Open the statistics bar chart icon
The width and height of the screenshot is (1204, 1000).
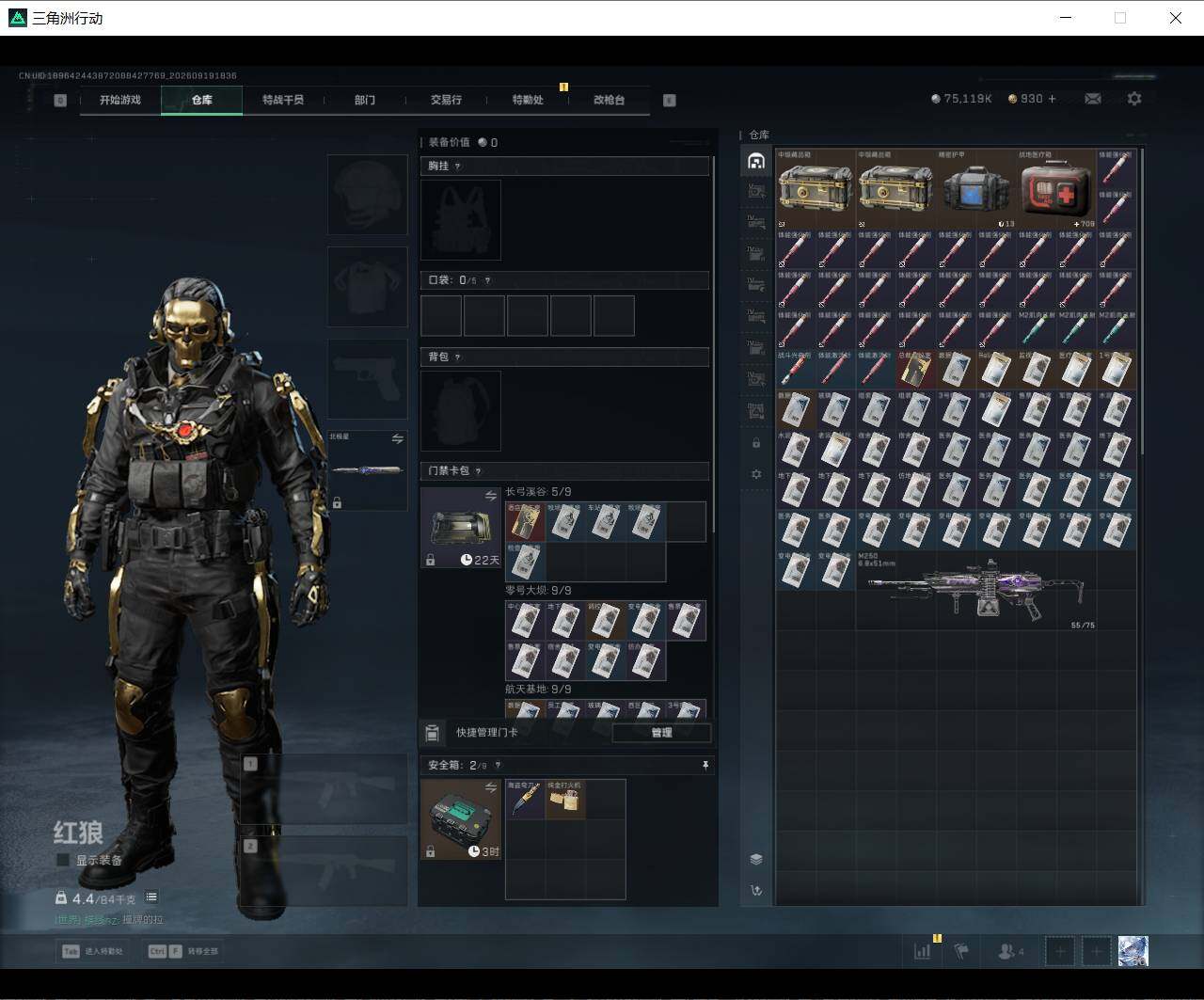[x=922, y=951]
